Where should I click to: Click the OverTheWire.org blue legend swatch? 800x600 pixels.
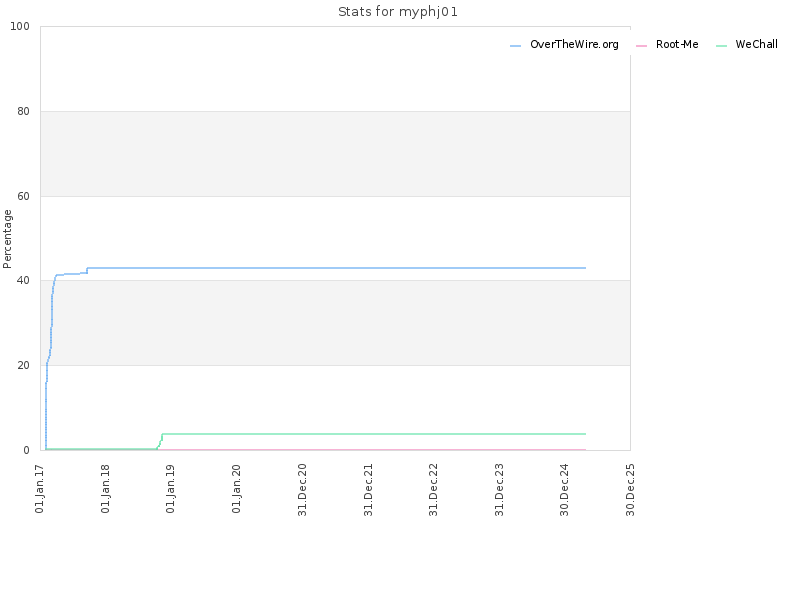click(x=515, y=46)
